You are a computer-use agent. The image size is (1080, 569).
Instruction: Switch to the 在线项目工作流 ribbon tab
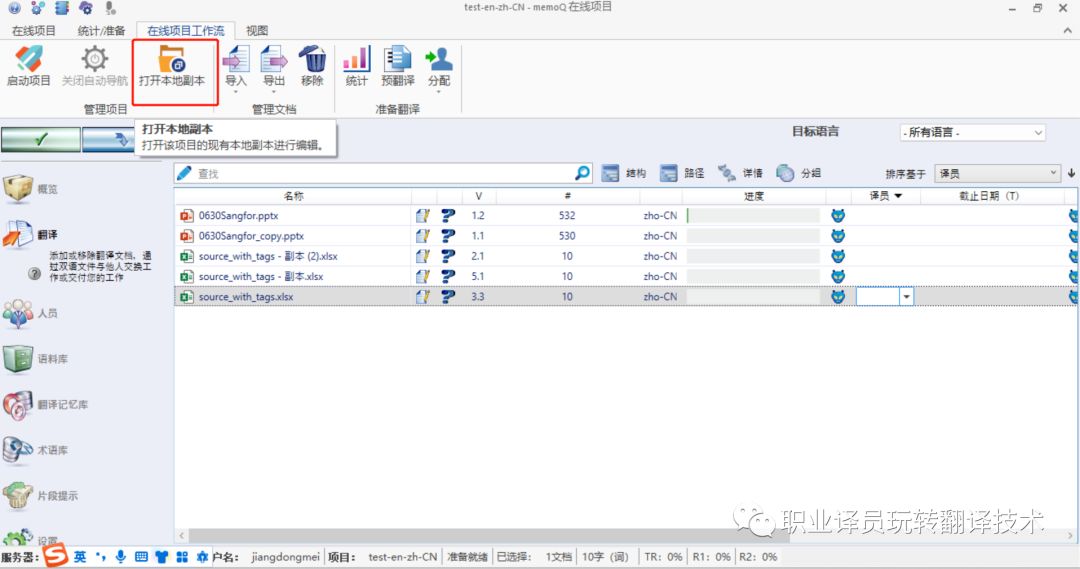point(185,30)
